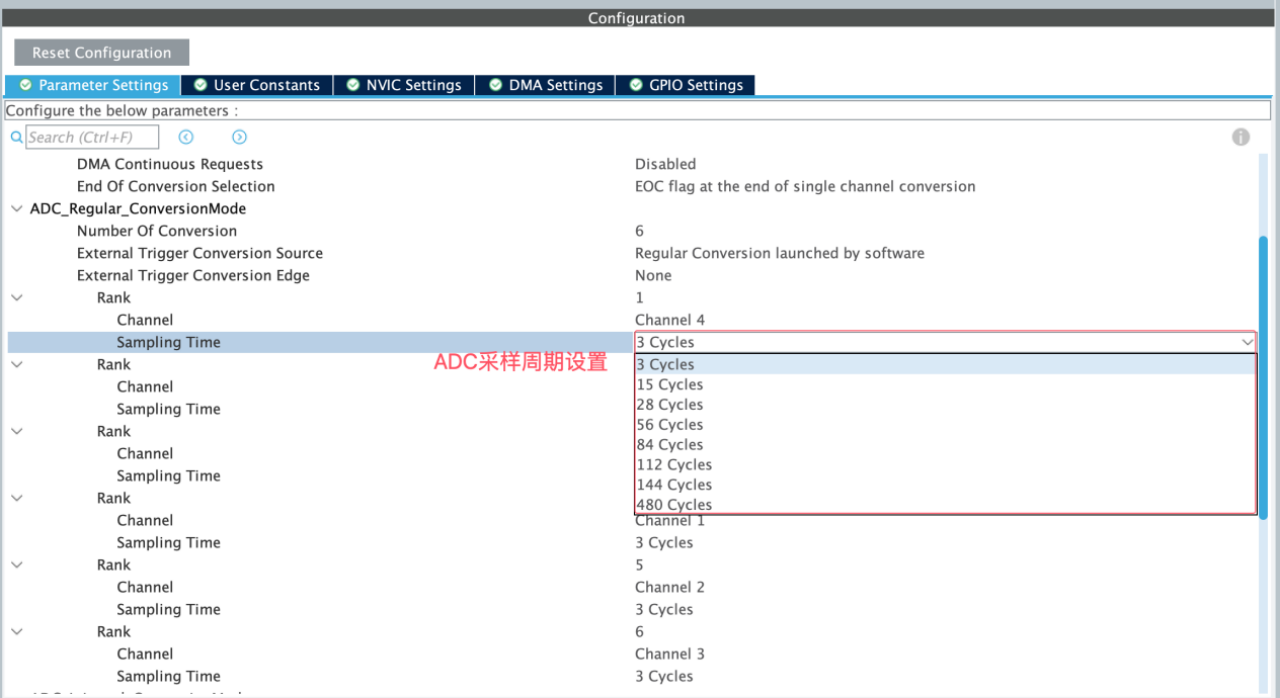The height and width of the screenshot is (698, 1280).
Task: Open the Sampling Time dropdown arrow
Action: click(1247, 342)
